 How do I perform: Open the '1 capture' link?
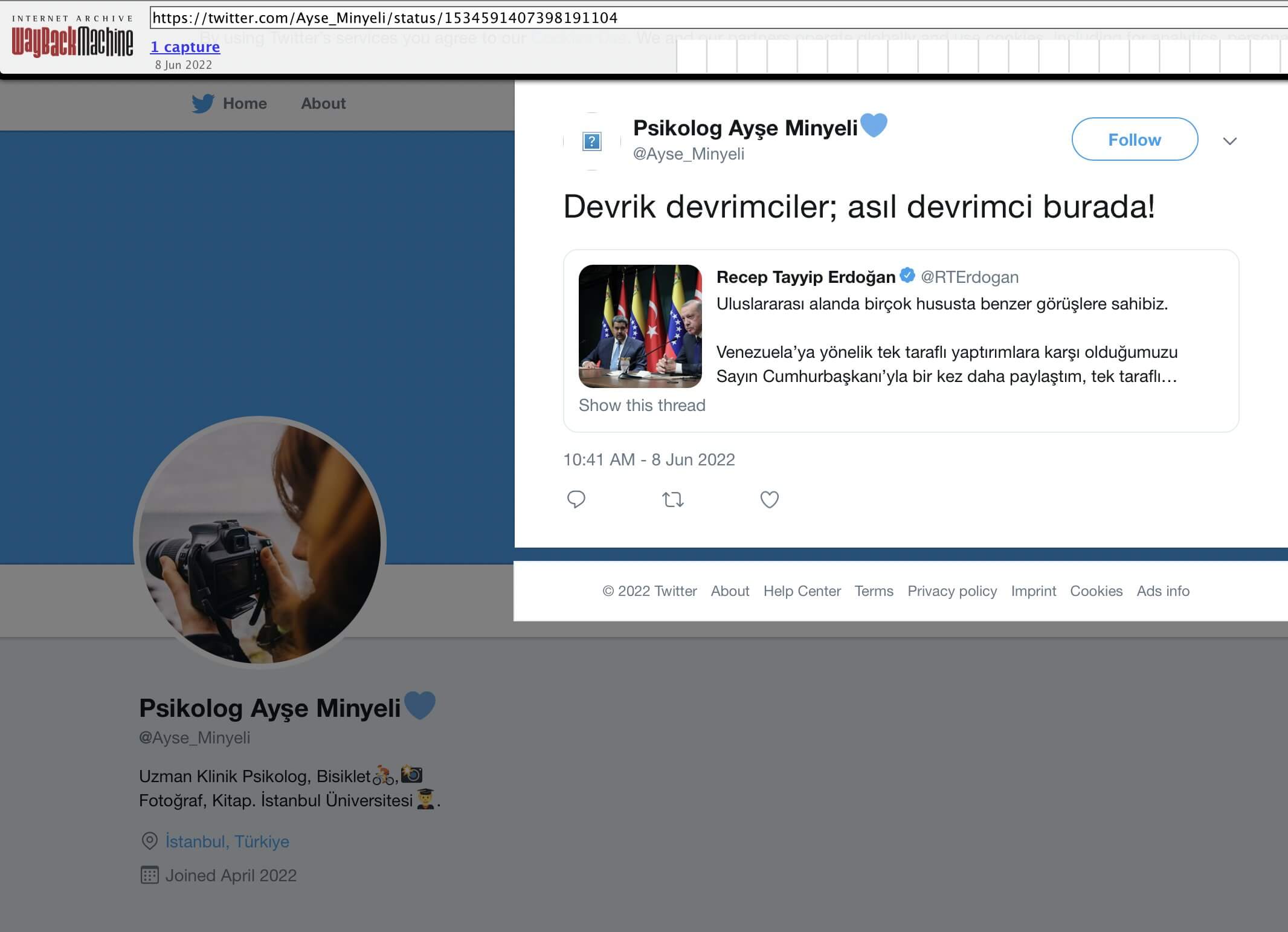[x=185, y=47]
